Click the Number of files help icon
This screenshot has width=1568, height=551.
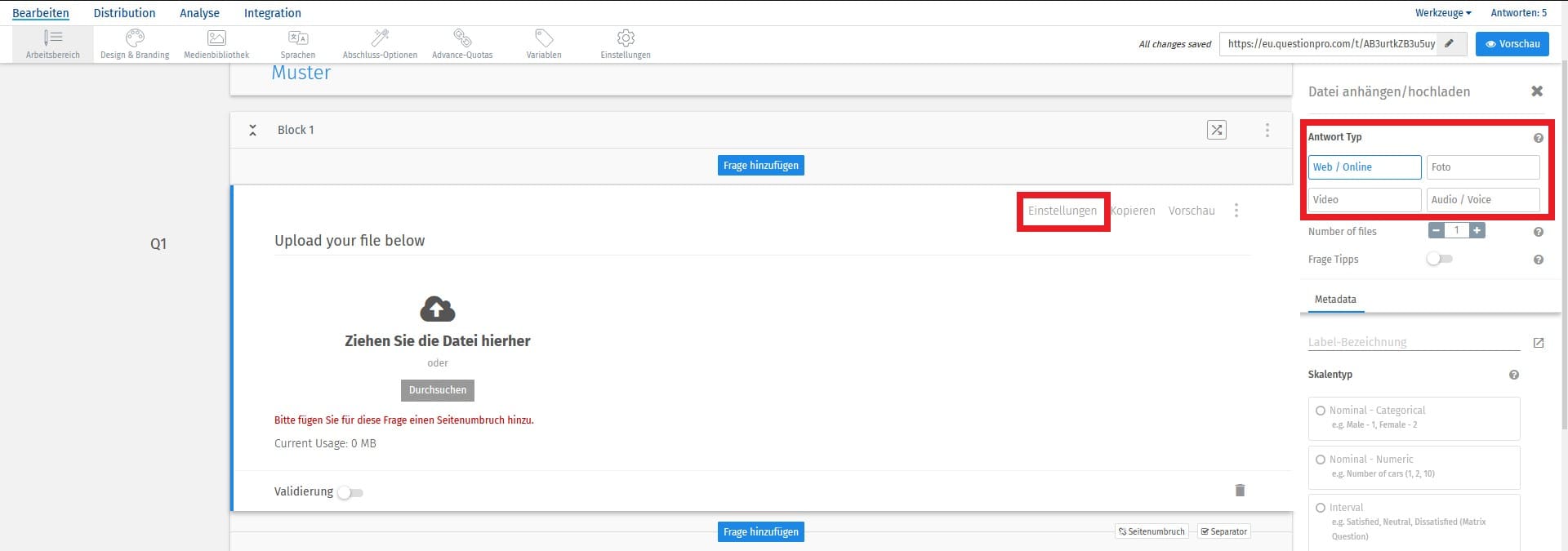point(1539,232)
